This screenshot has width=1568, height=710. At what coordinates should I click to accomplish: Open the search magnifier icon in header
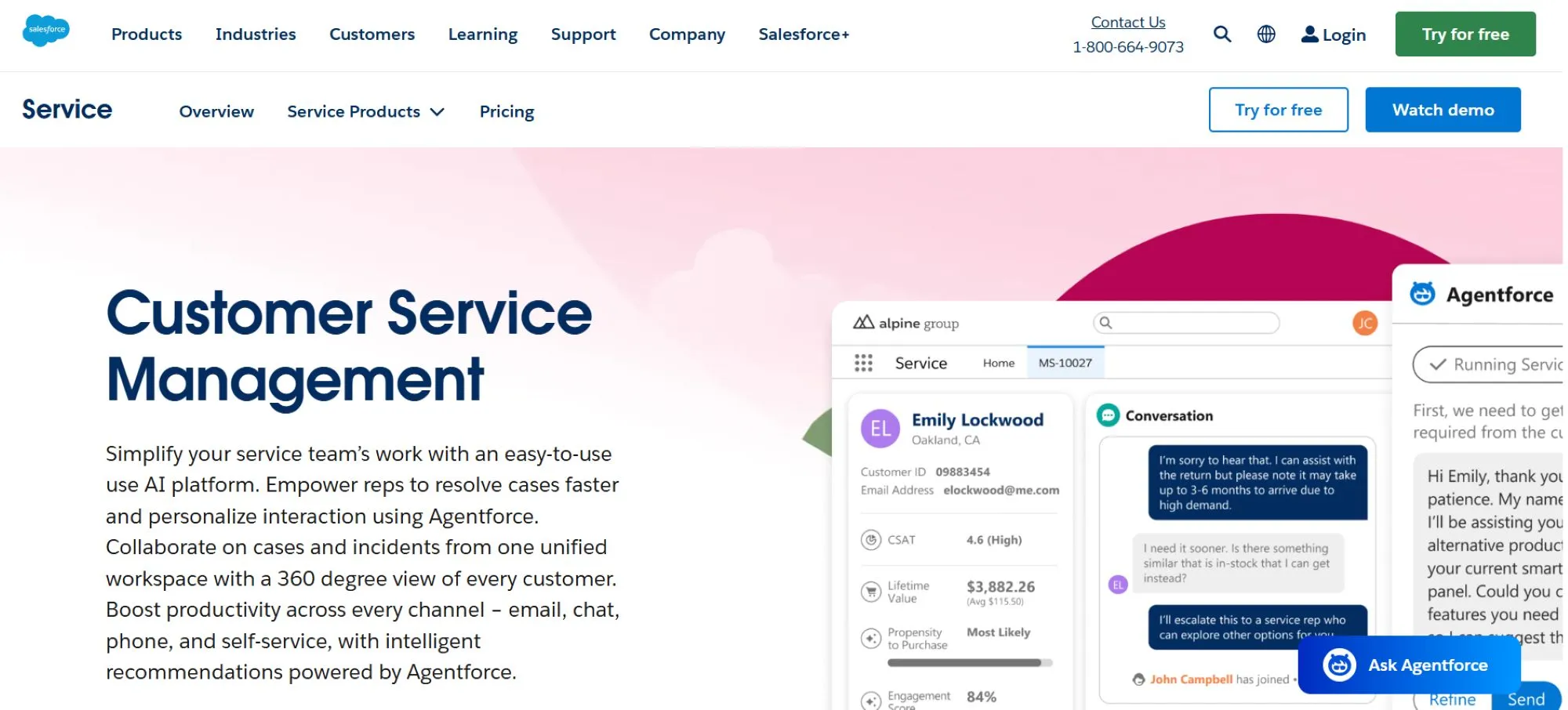pyautogui.click(x=1221, y=34)
